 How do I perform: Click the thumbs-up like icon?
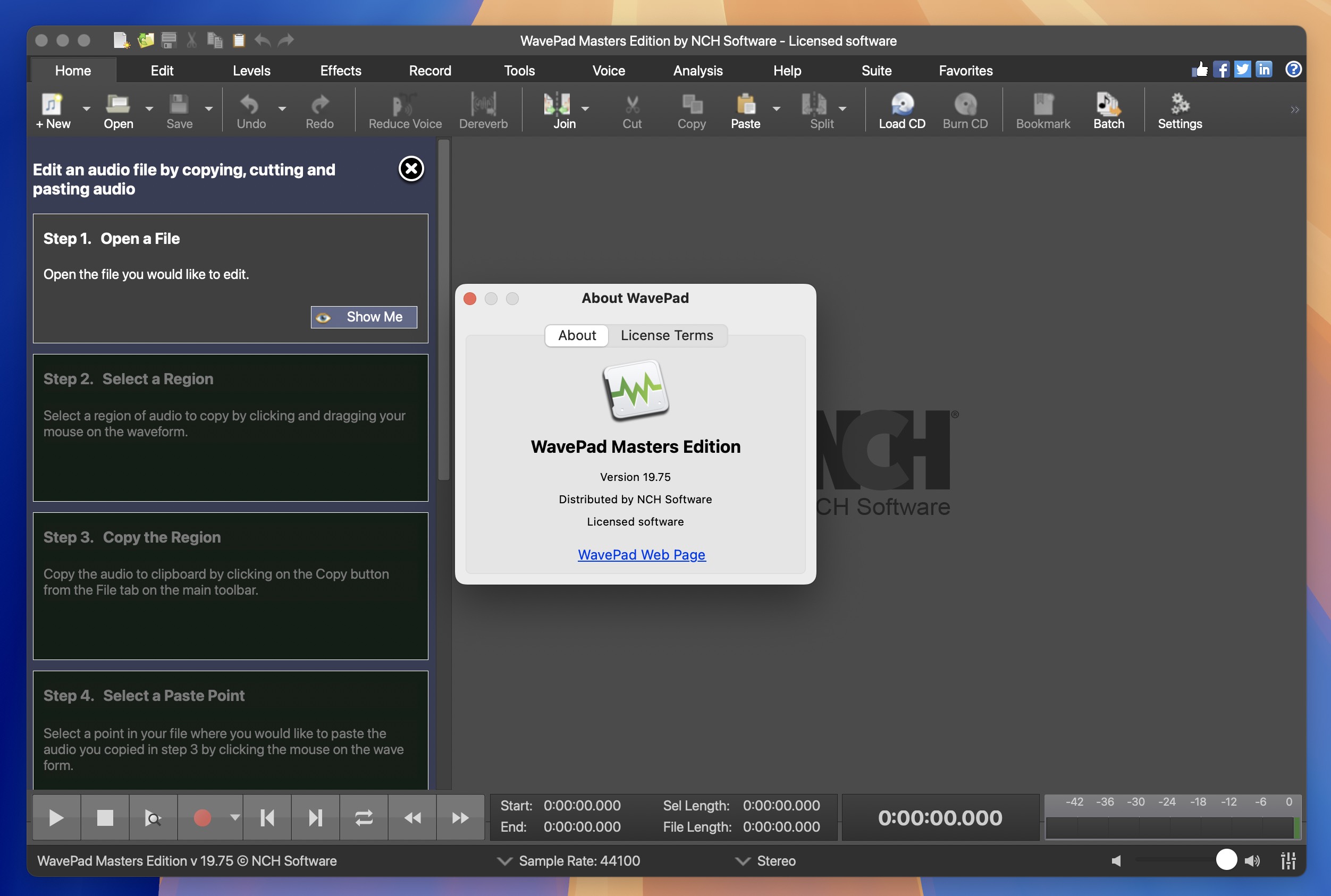[x=1200, y=70]
